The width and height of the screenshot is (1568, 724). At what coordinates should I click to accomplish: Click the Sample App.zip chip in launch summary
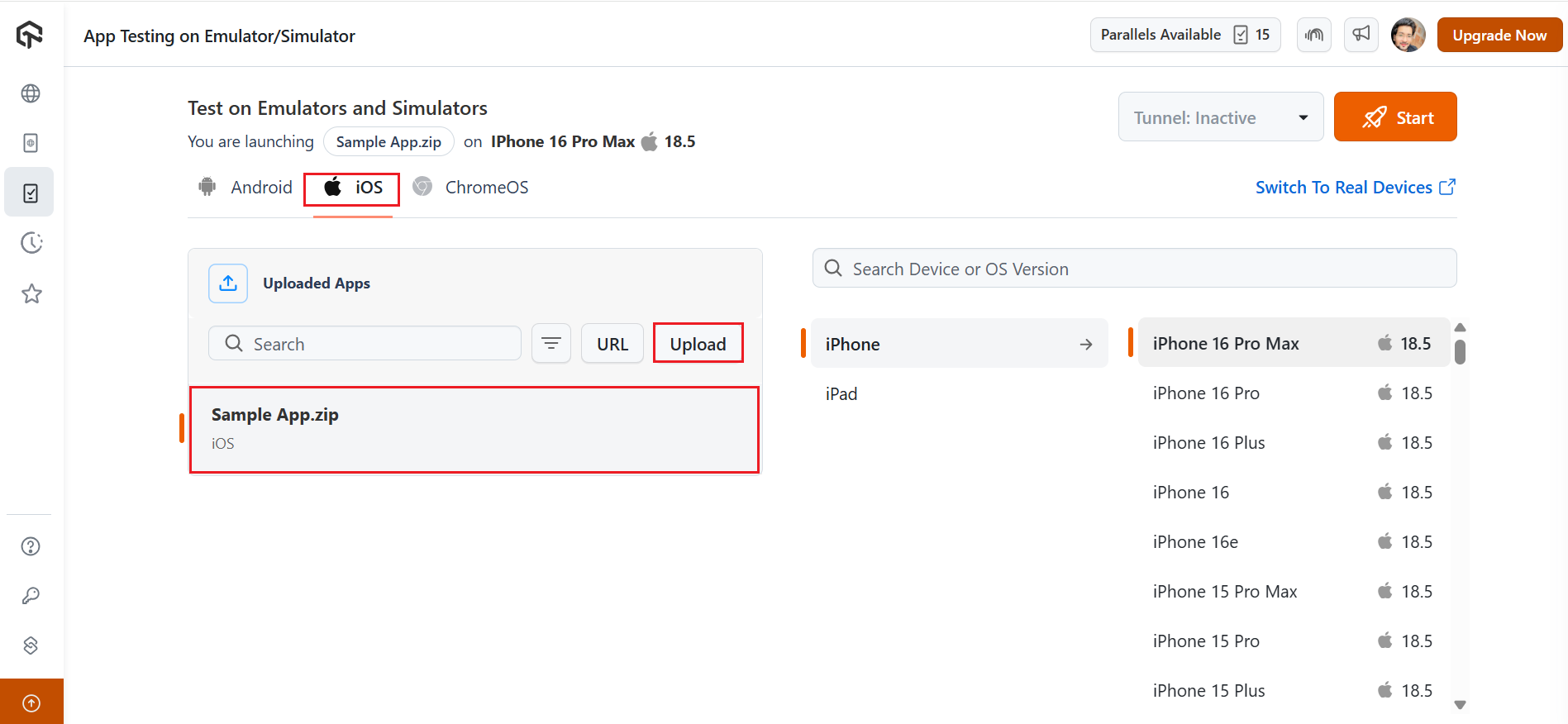click(x=388, y=141)
